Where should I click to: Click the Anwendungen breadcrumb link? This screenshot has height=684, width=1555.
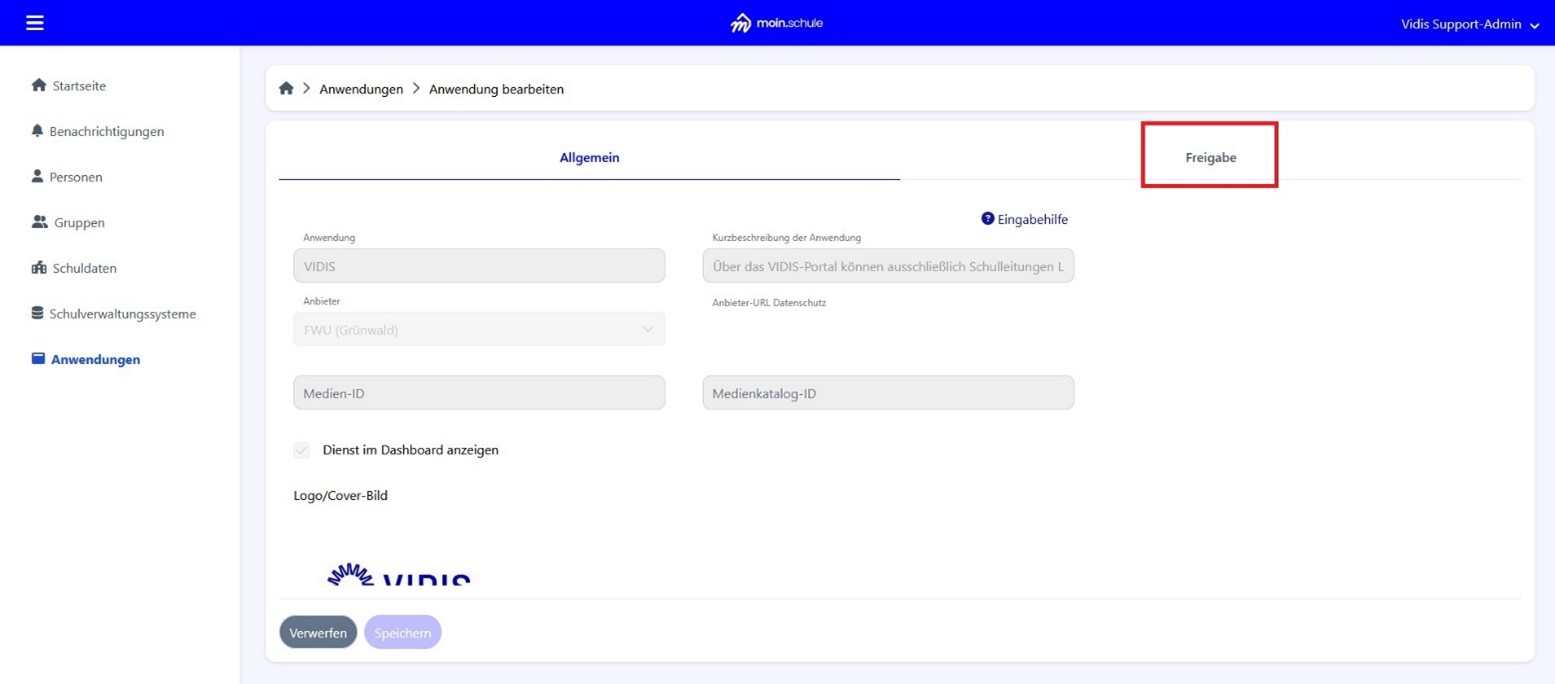pos(361,89)
